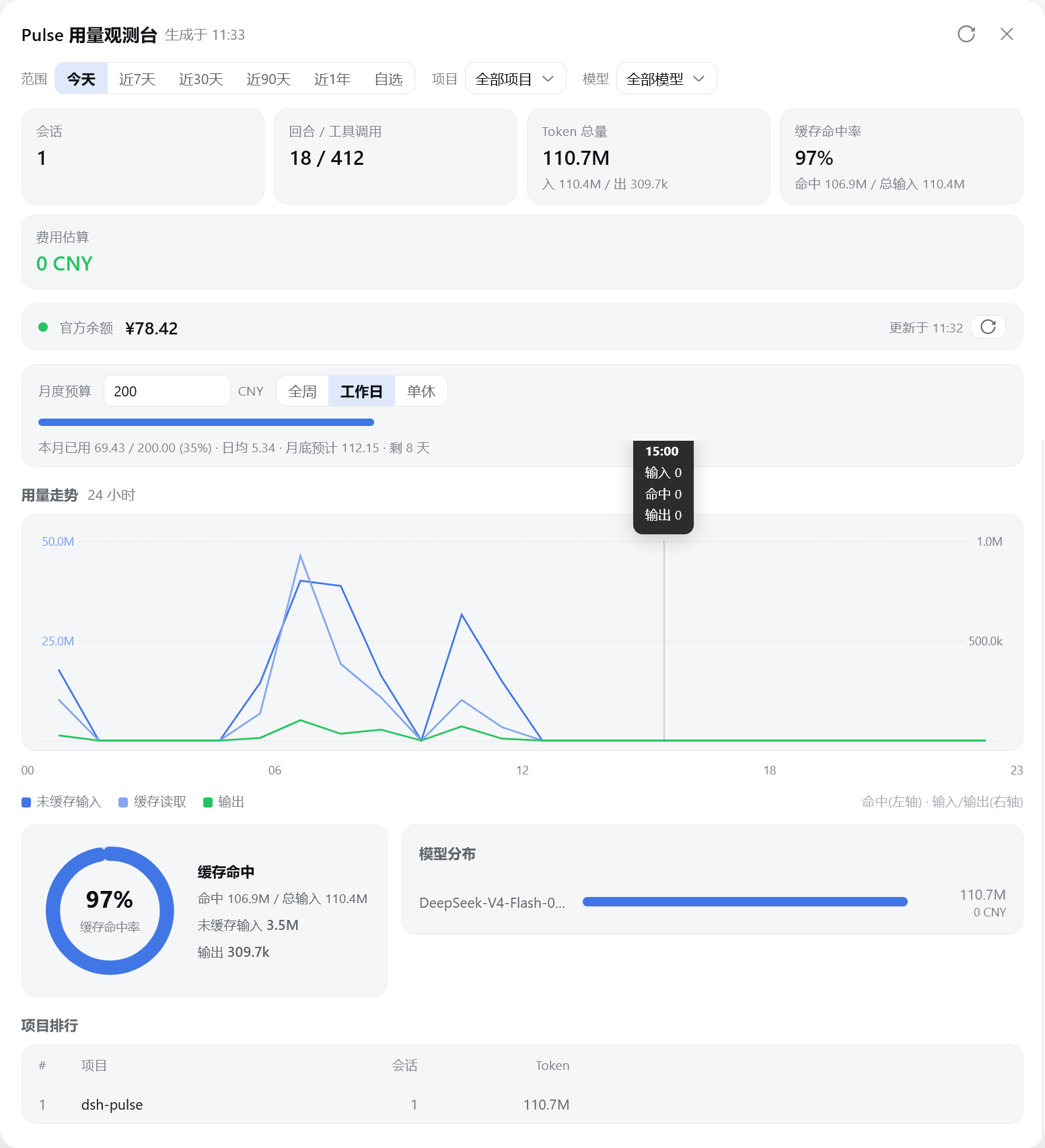Click the 用量走势 section heading
The width and height of the screenshot is (1045, 1148).
point(50,495)
